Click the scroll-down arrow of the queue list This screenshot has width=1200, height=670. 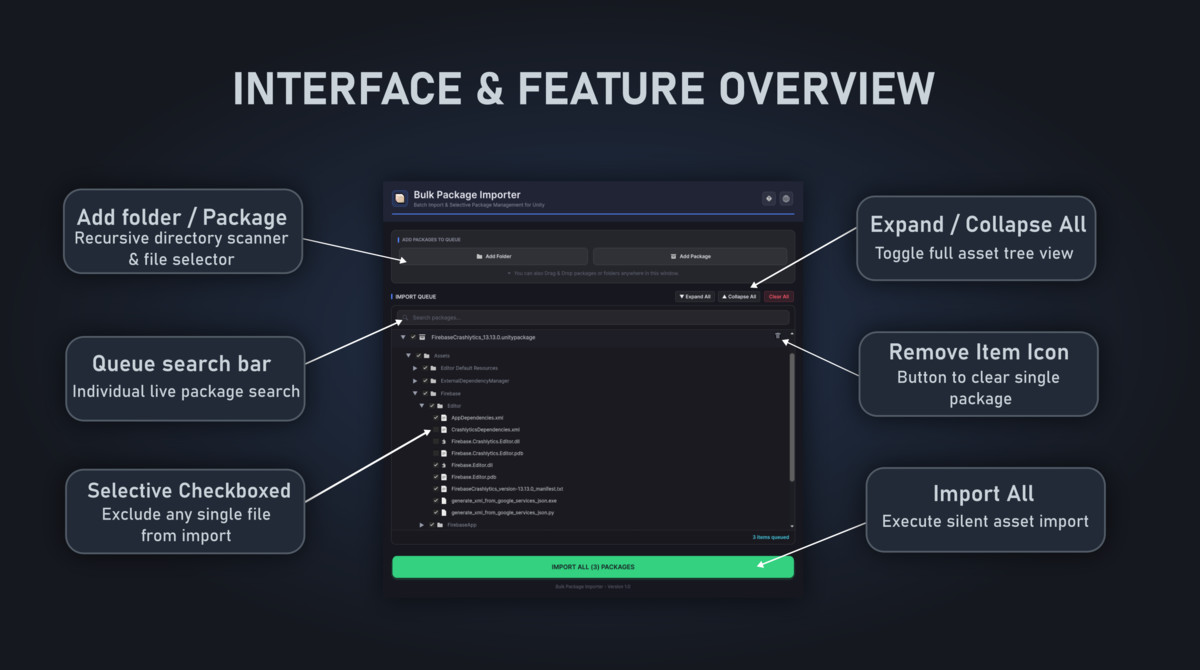pyautogui.click(x=792, y=525)
